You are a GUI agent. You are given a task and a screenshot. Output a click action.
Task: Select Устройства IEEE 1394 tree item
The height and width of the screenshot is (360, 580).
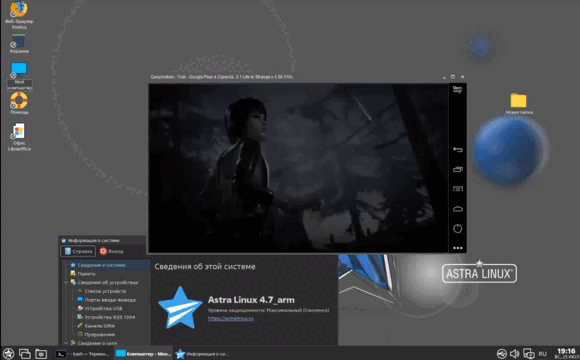tap(106, 317)
